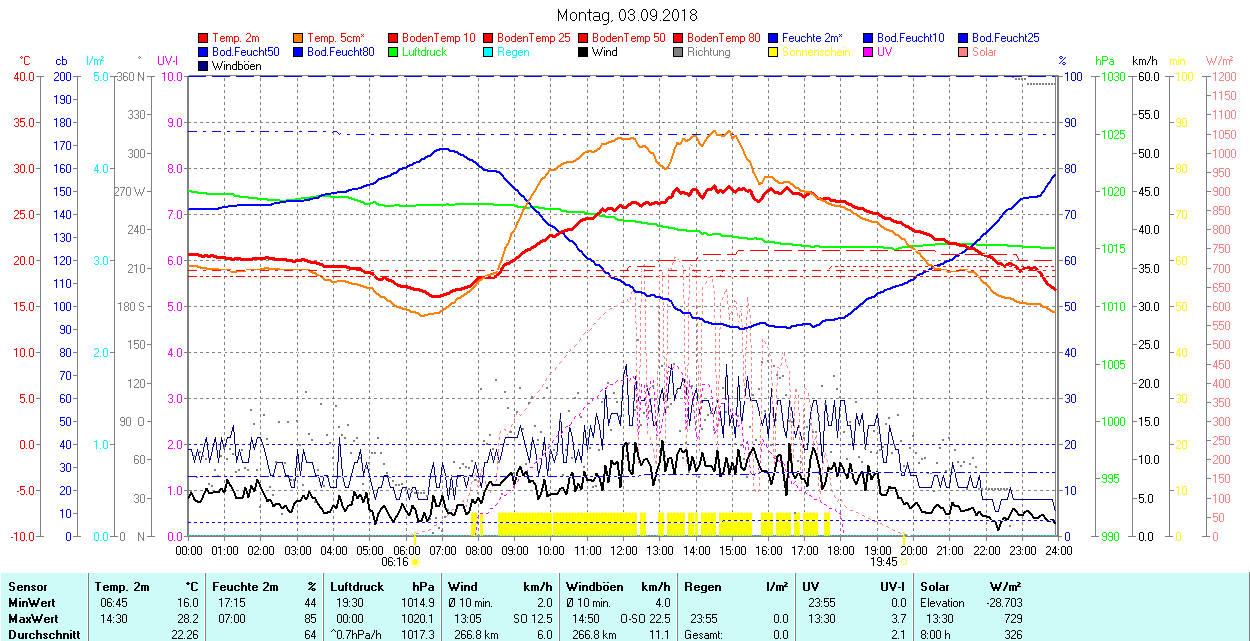The image size is (1250, 641).
Task: Click the average temperature value 22.26
Action: (187, 635)
